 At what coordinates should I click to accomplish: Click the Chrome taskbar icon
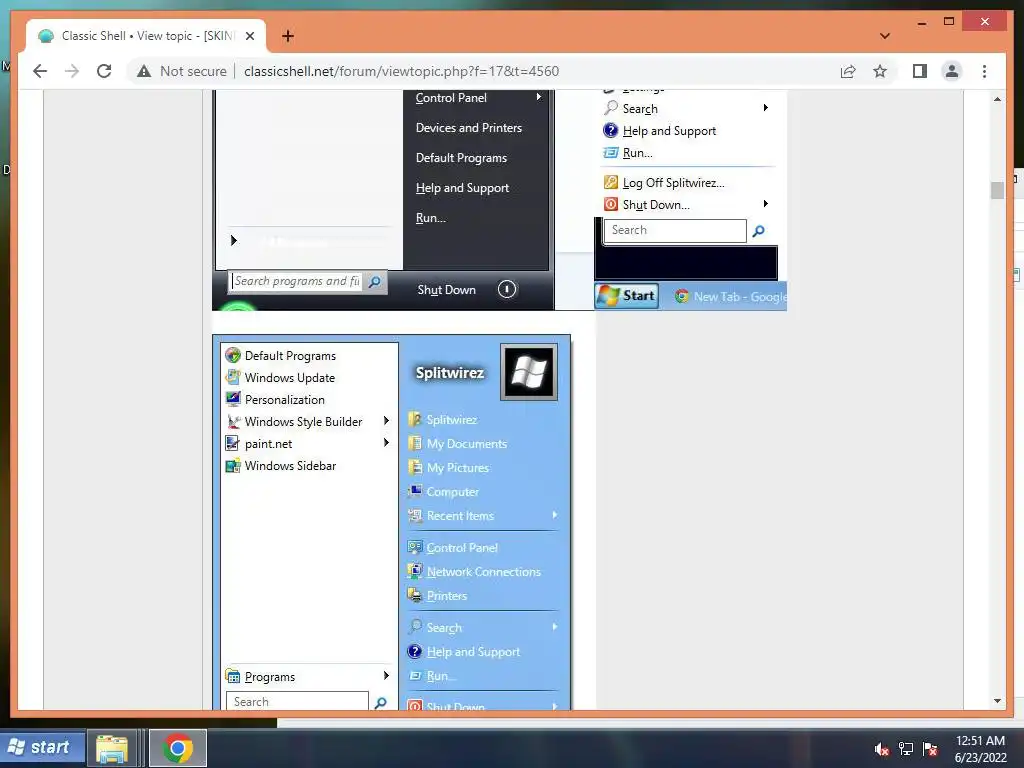(178, 748)
